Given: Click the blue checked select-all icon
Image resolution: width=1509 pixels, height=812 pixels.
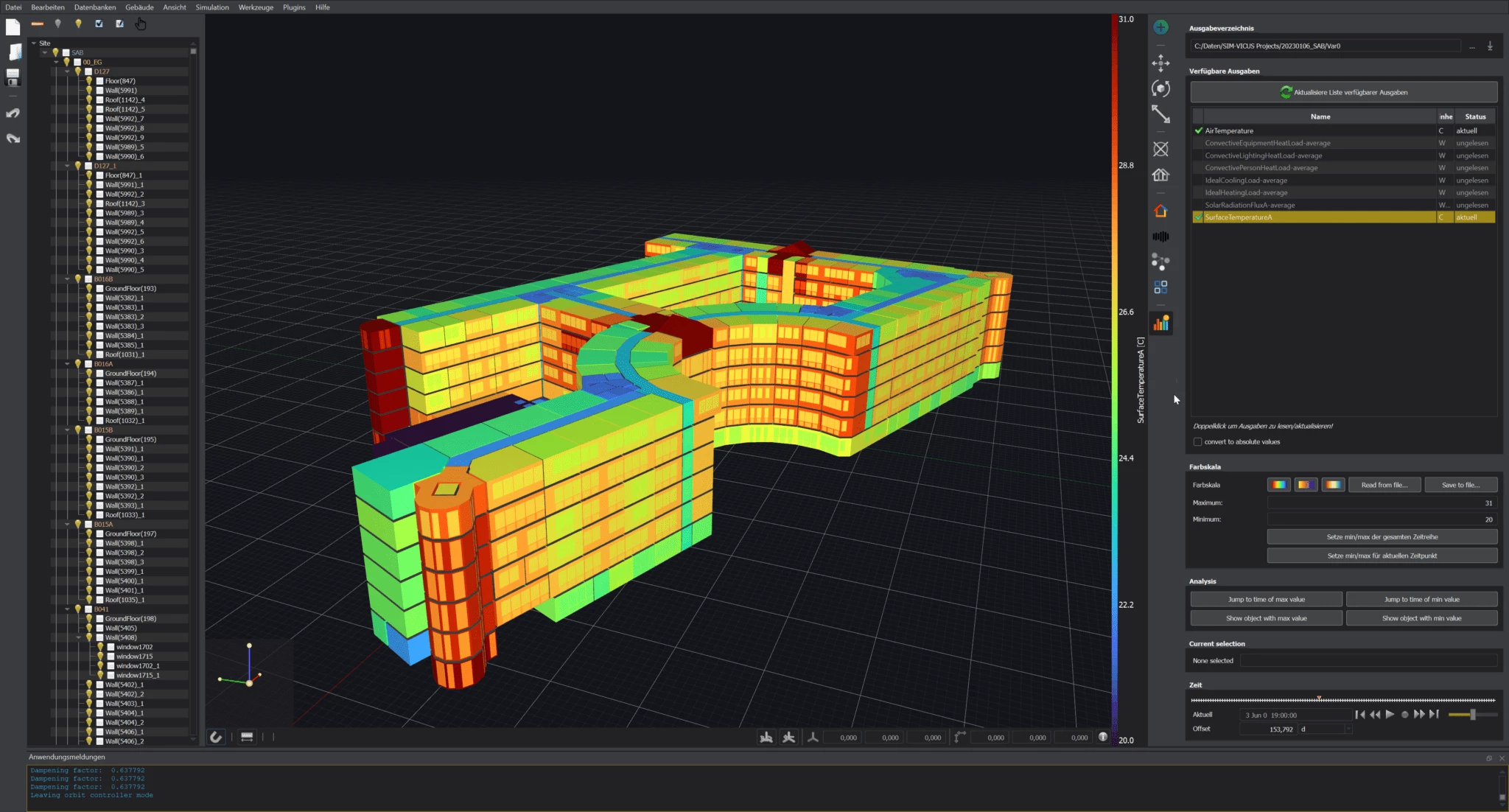Looking at the screenshot, I should pyautogui.click(x=99, y=24).
